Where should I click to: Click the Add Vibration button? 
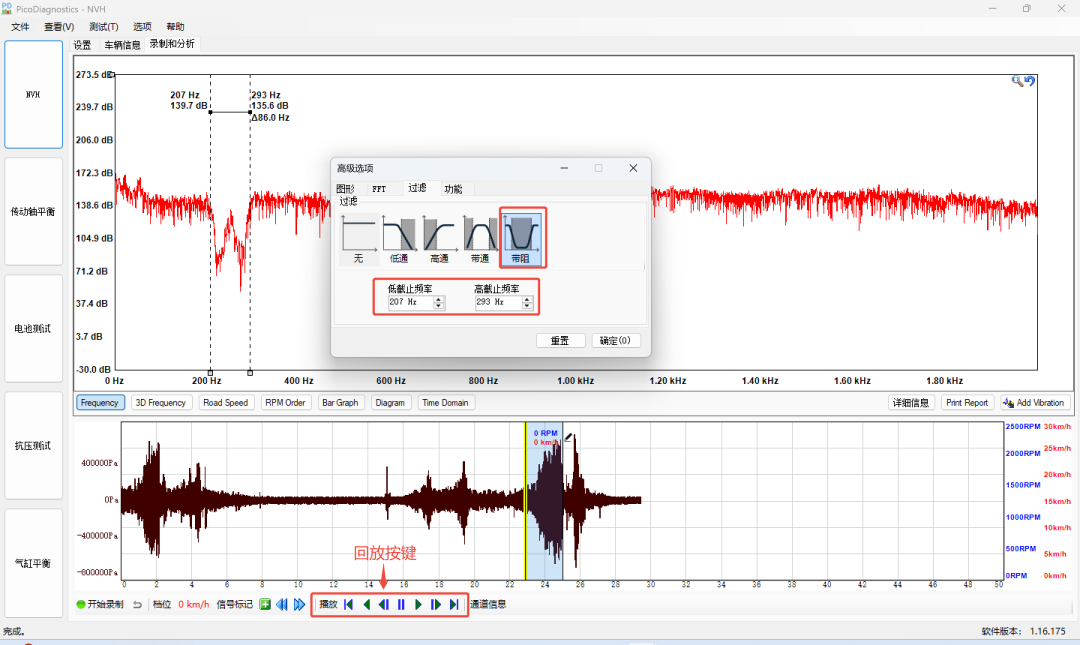tap(1035, 402)
